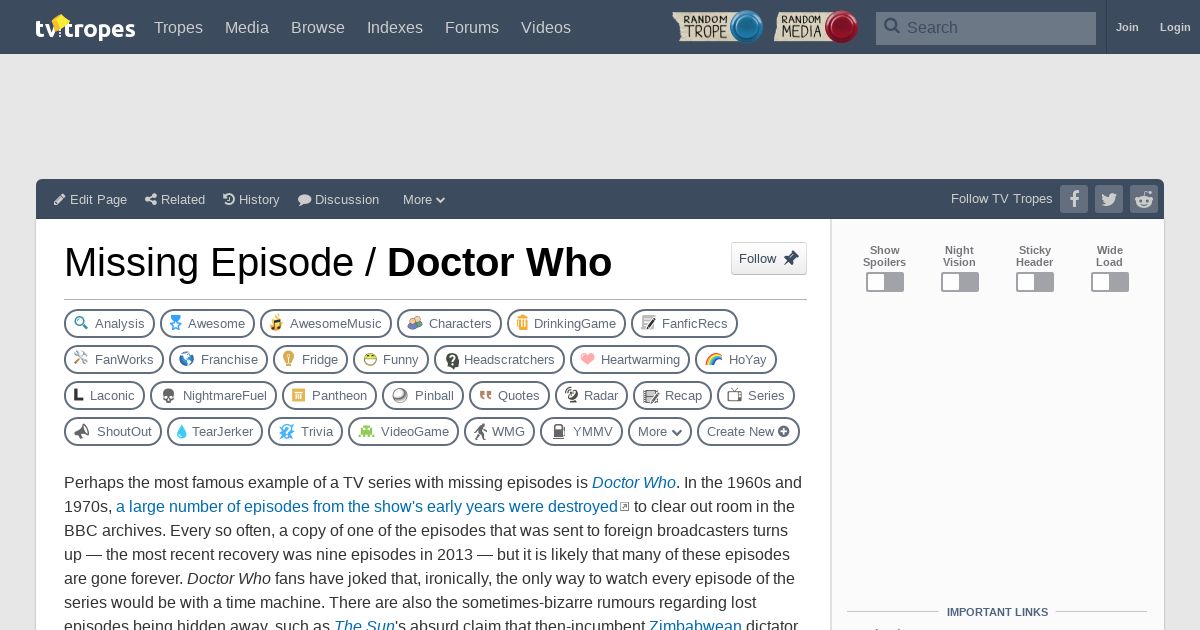The image size is (1200, 630).
Task: Follow the Zimbabwean link
Action: [x=695, y=626]
